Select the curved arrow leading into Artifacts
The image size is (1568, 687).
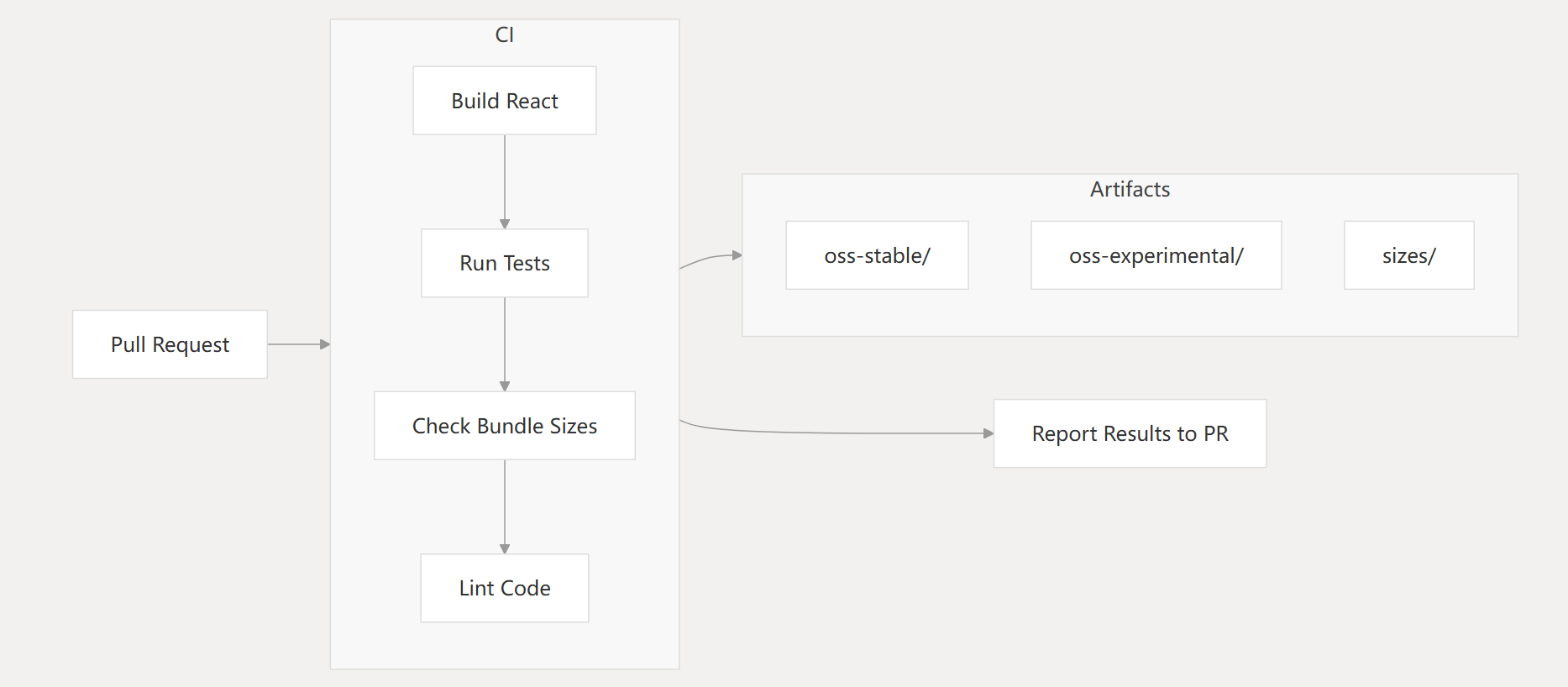pos(711,257)
